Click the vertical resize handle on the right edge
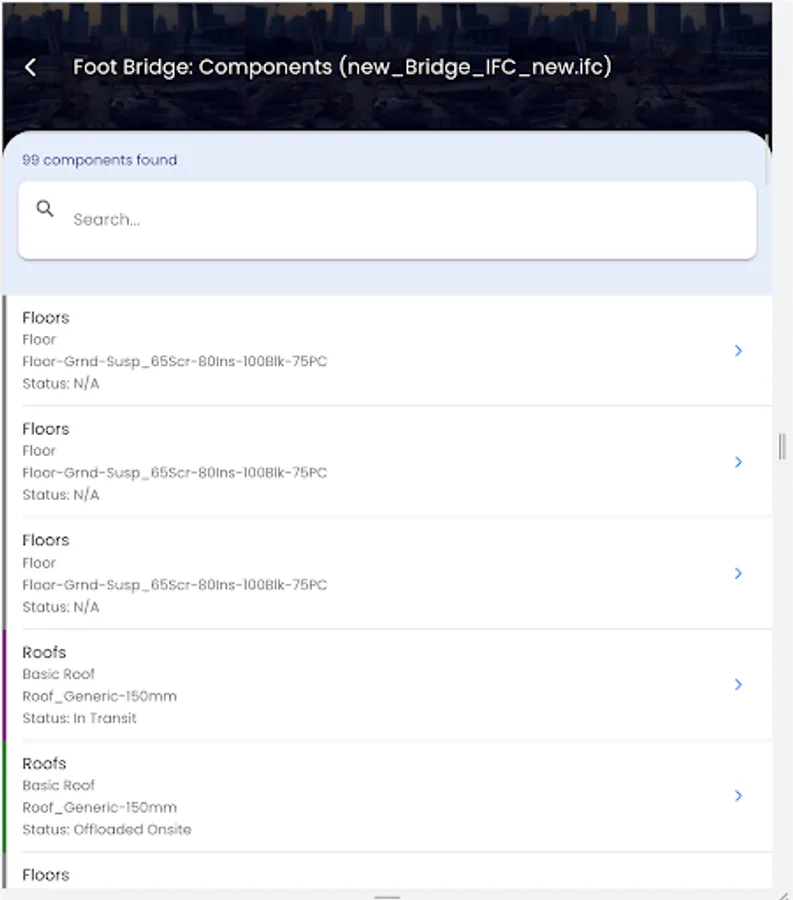The width and height of the screenshot is (793, 900). (782, 446)
